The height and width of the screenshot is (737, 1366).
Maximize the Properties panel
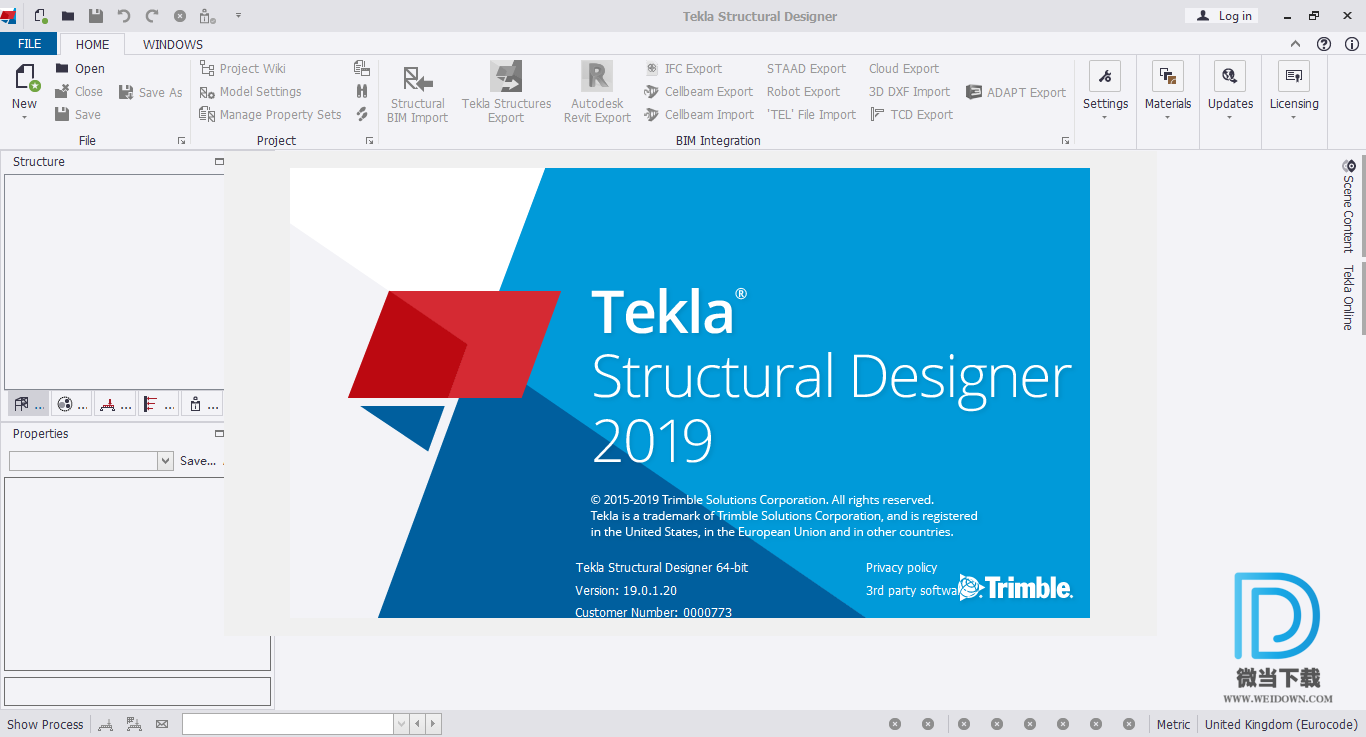219,434
